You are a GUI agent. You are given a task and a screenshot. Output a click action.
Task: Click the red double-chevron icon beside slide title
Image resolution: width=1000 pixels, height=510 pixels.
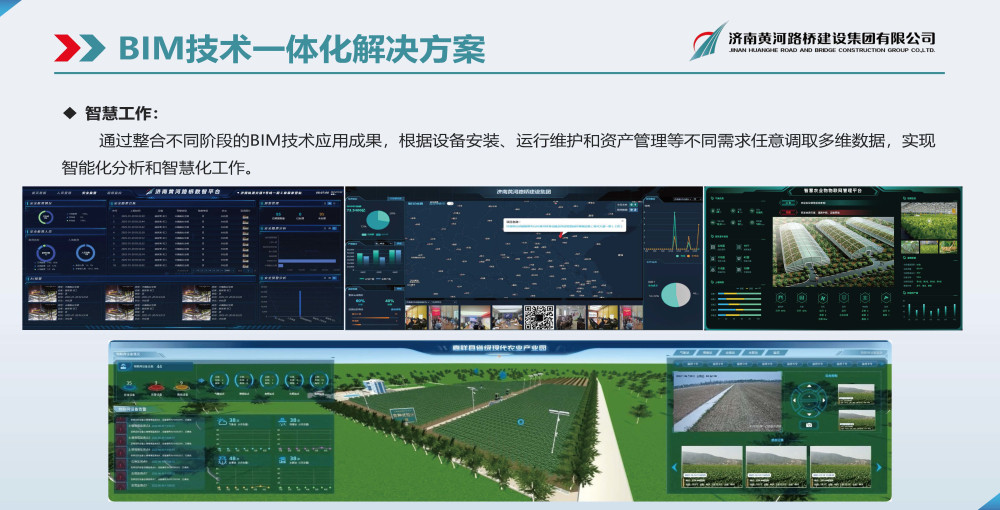(79, 46)
